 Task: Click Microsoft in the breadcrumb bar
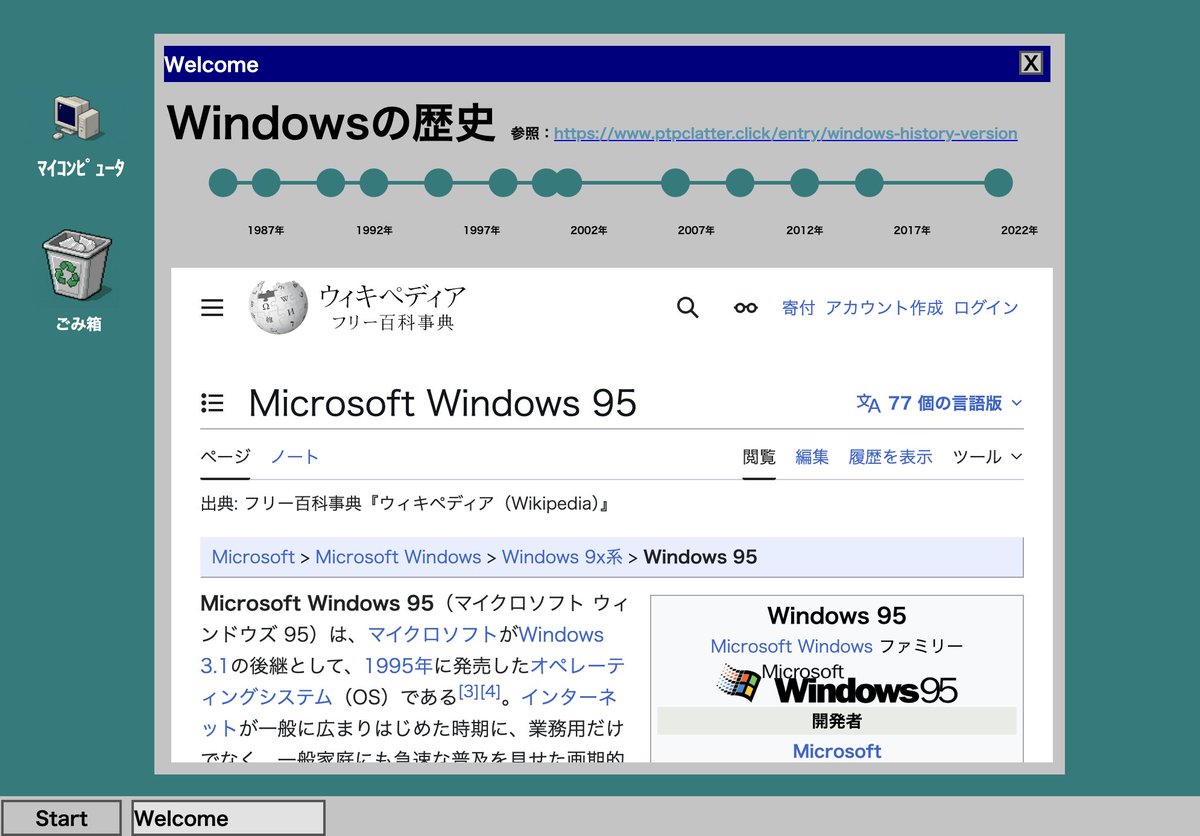pos(253,557)
